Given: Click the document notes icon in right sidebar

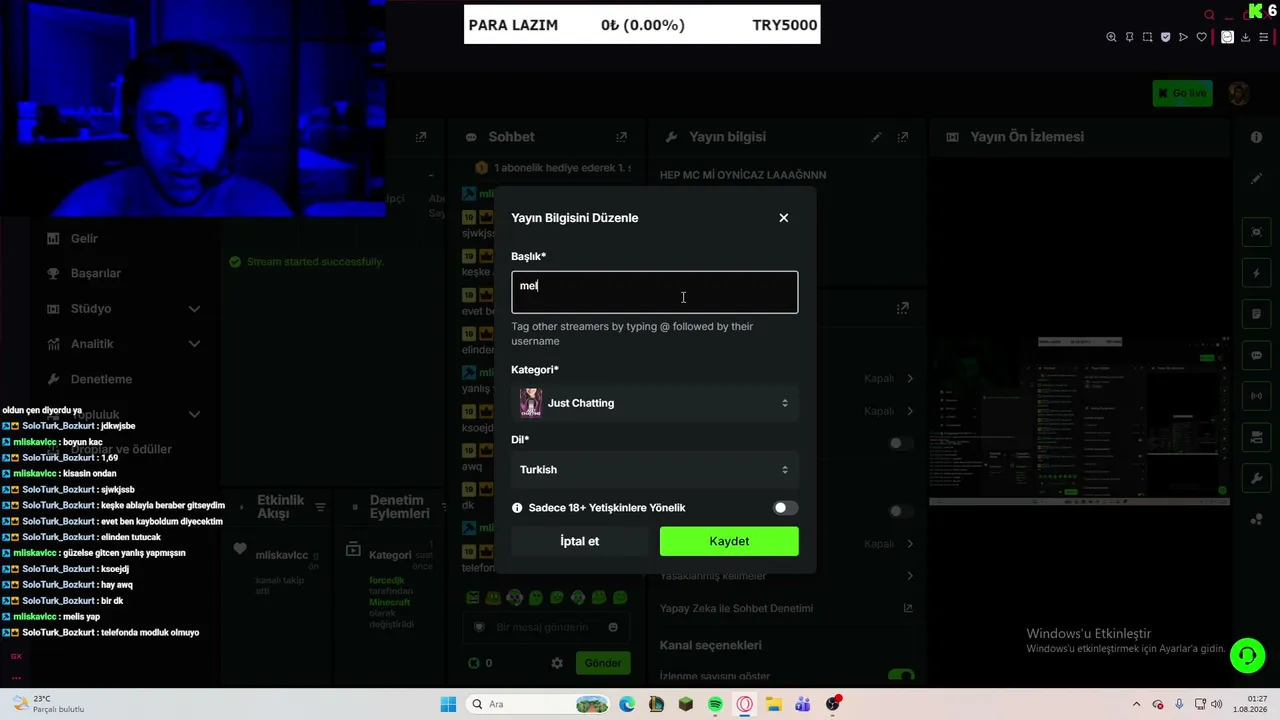Looking at the screenshot, I should [1257, 314].
